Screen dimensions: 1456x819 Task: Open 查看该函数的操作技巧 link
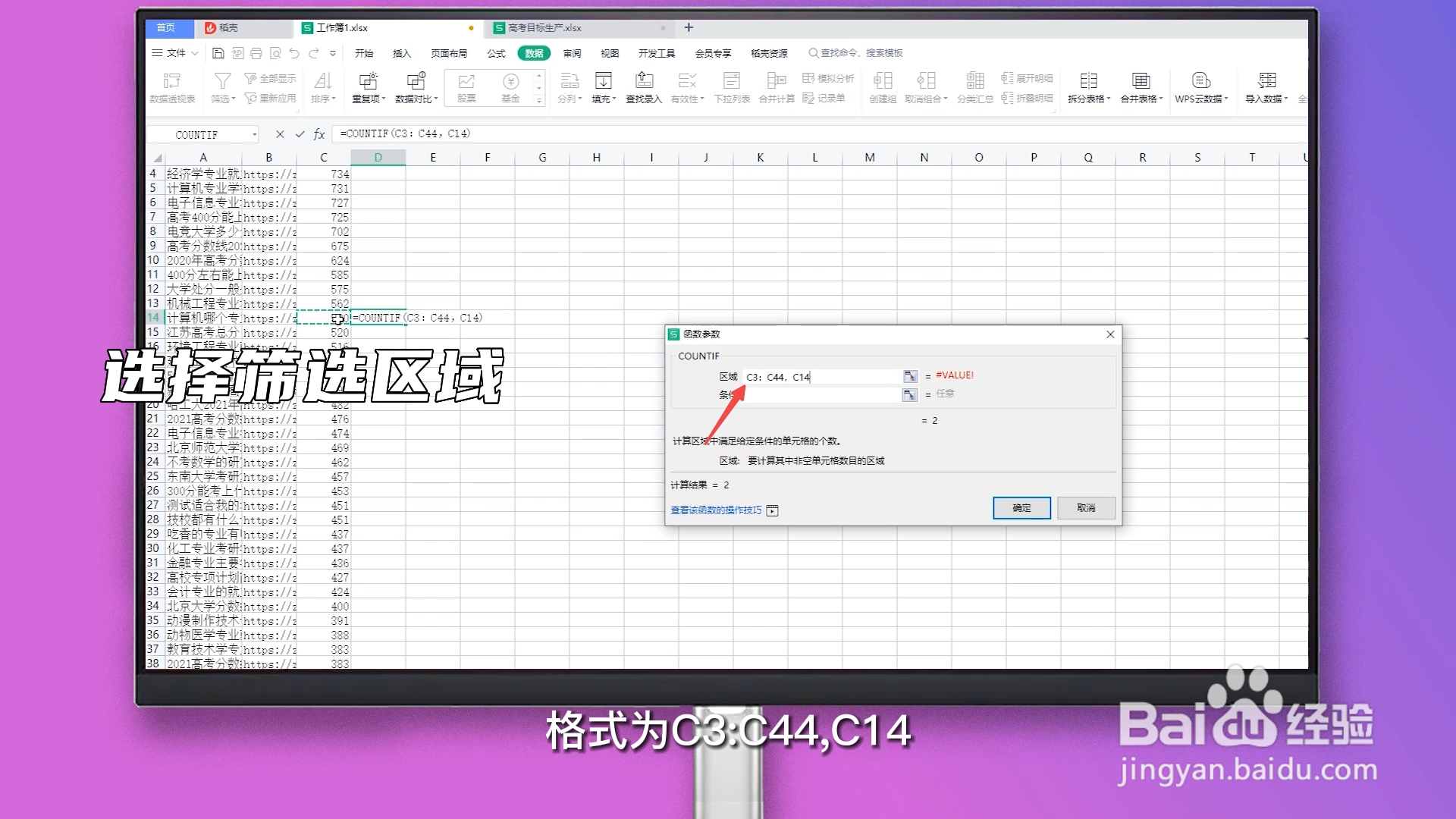pyautogui.click(x=715, y=510)
